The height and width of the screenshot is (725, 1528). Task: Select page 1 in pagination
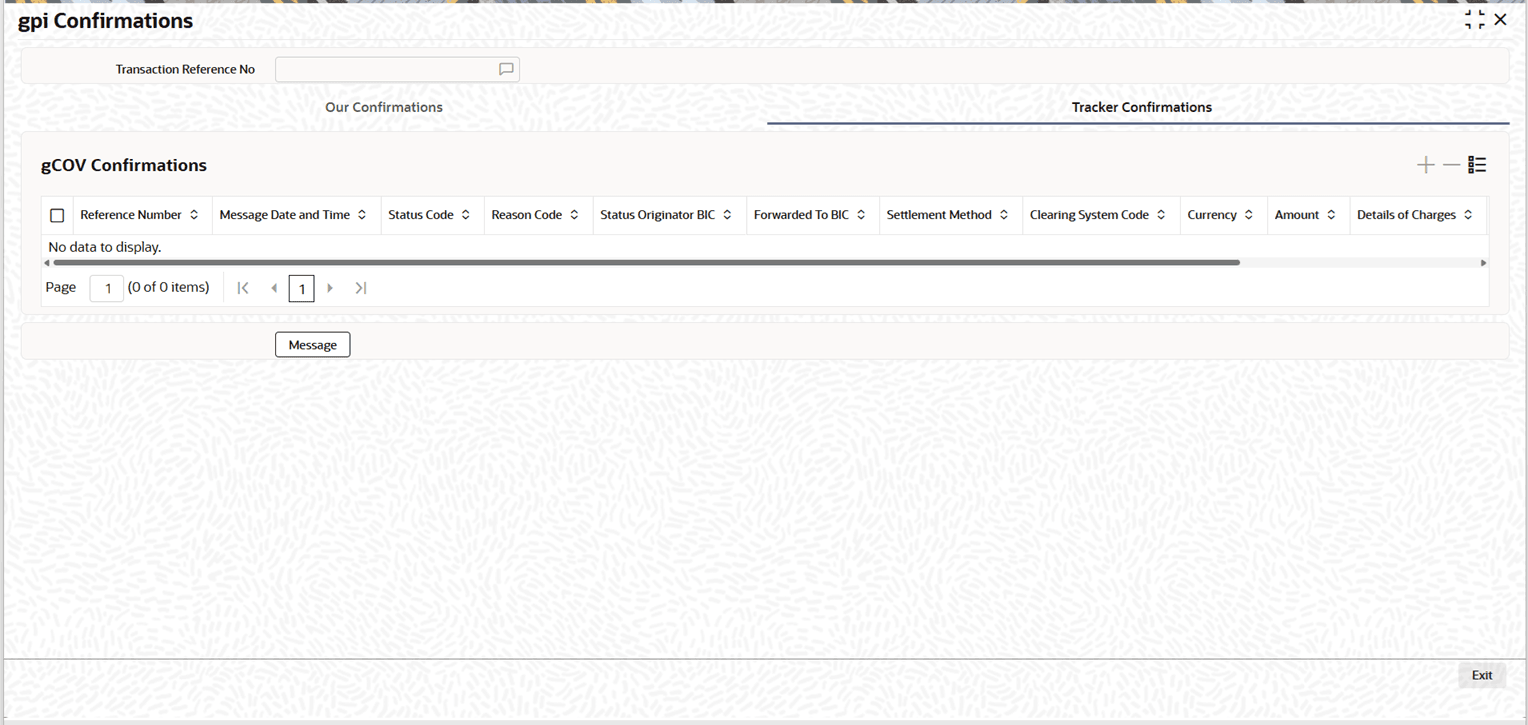pyautogui.click(x=302, y=289)
